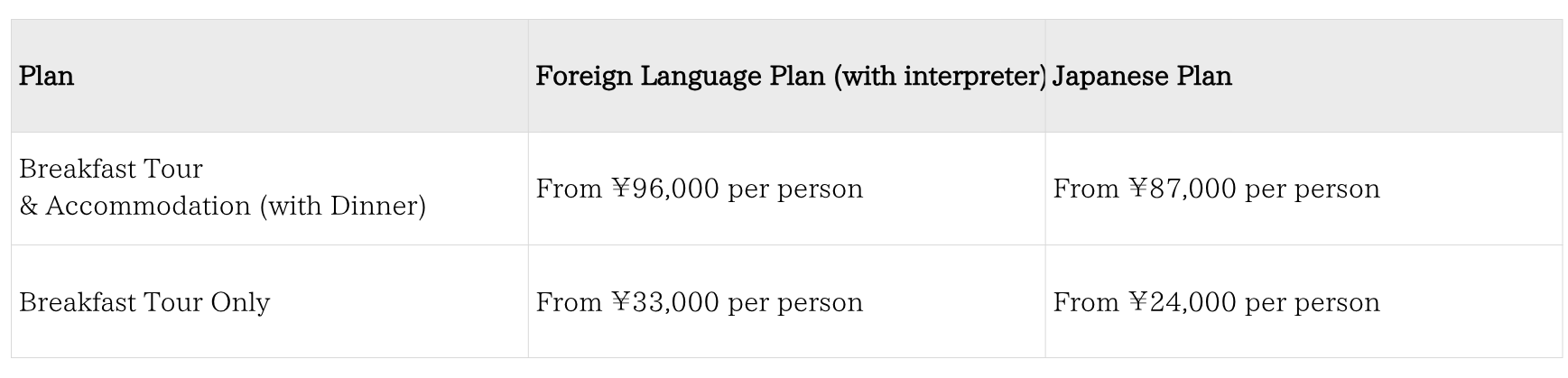
Task: Click the ¥24,000 price amount
Action: pyautogui.click(x=1183, y=302)
